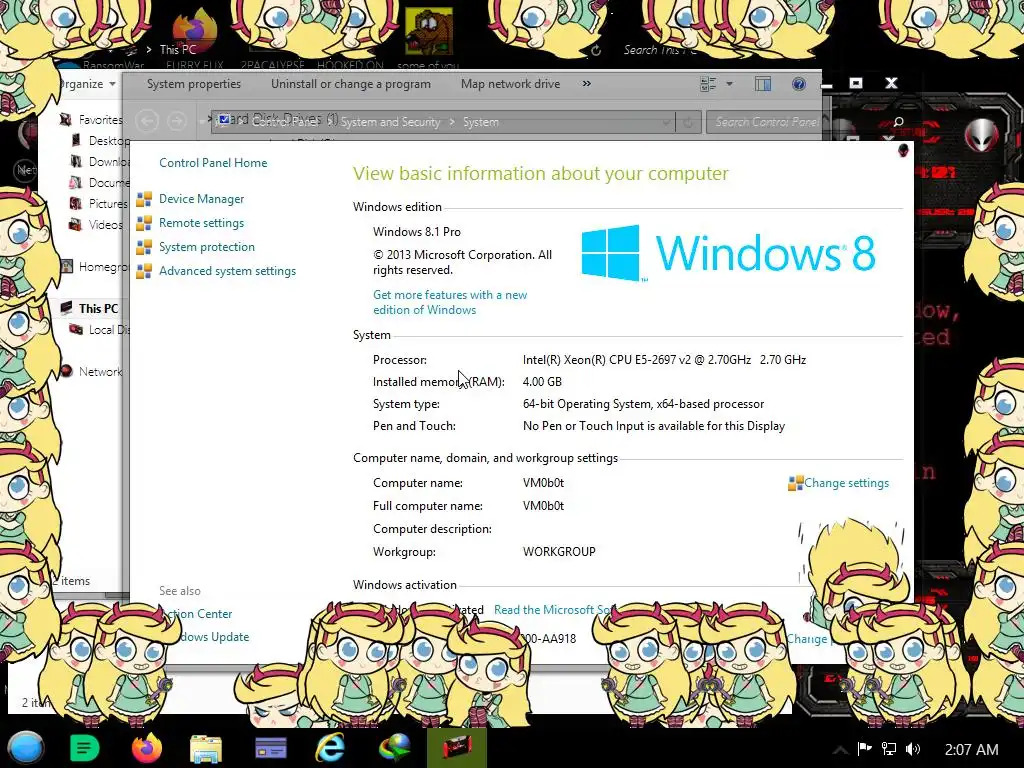Click the change view icon in Explorer
Viewport: 1024px width, 768px height.
709,84
